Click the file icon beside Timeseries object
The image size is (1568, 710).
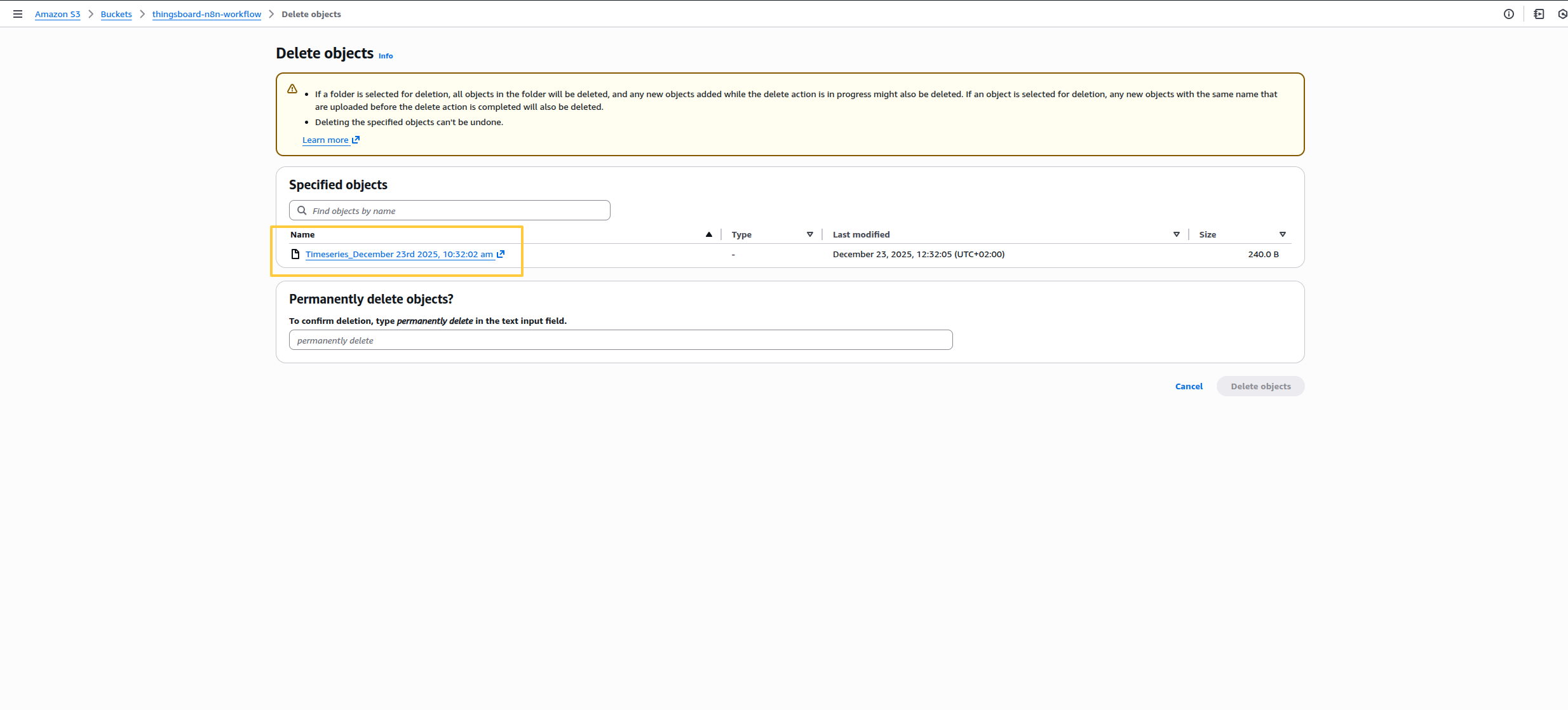pyautogui.click(x=295, y=254)
